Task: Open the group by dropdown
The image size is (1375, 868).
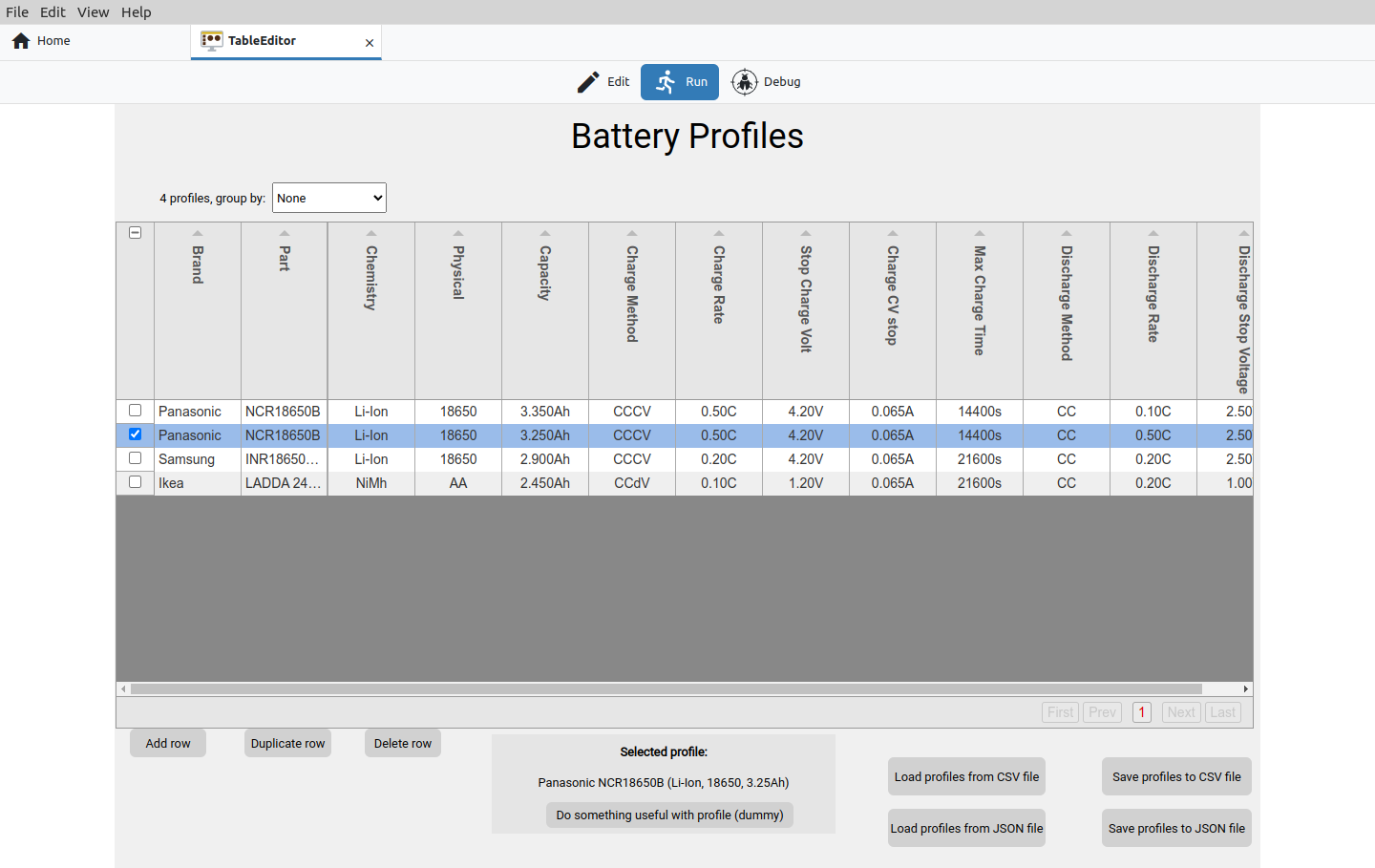Action: click(329, 198)
